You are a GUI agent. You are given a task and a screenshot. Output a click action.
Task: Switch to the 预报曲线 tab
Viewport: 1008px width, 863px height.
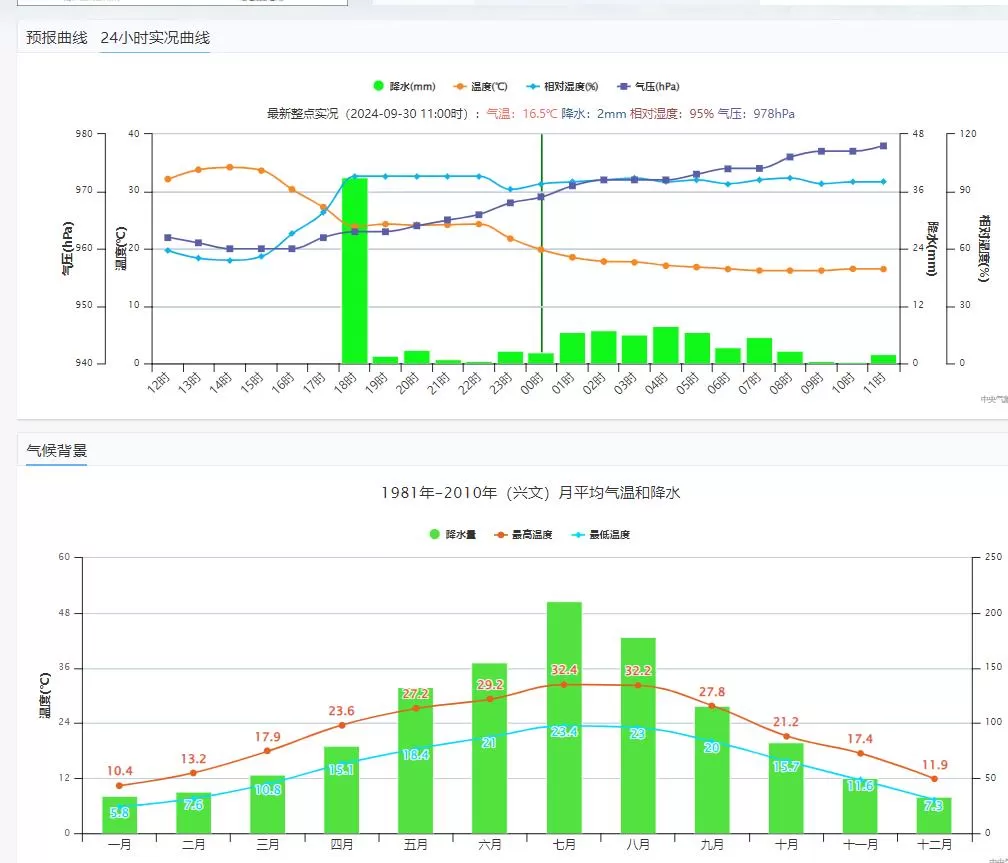click(x=57, y=38)
